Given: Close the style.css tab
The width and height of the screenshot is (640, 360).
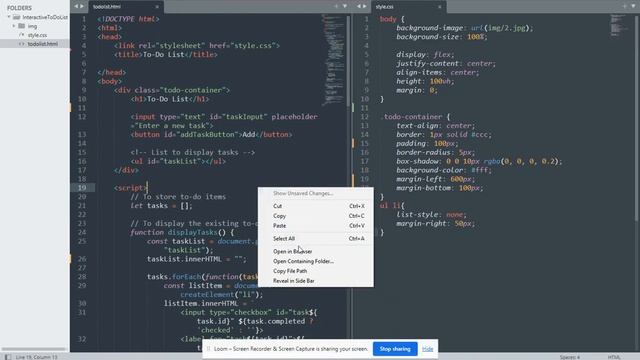Looking at the screenshot, I should click(440, 7).
